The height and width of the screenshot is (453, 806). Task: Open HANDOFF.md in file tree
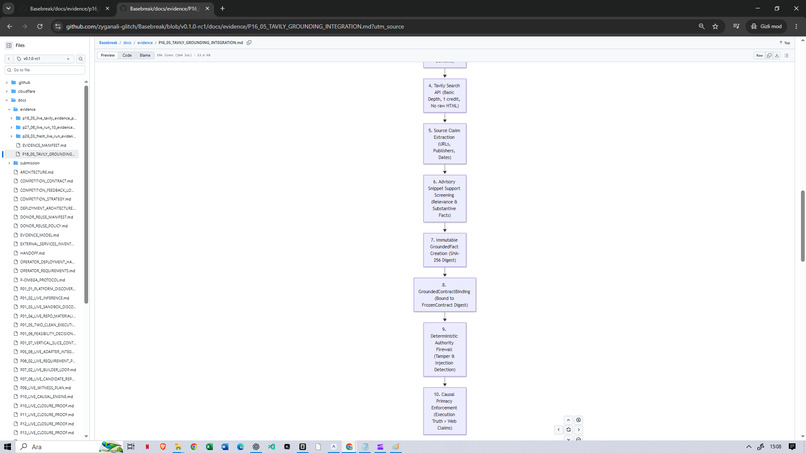click(32, 253)
